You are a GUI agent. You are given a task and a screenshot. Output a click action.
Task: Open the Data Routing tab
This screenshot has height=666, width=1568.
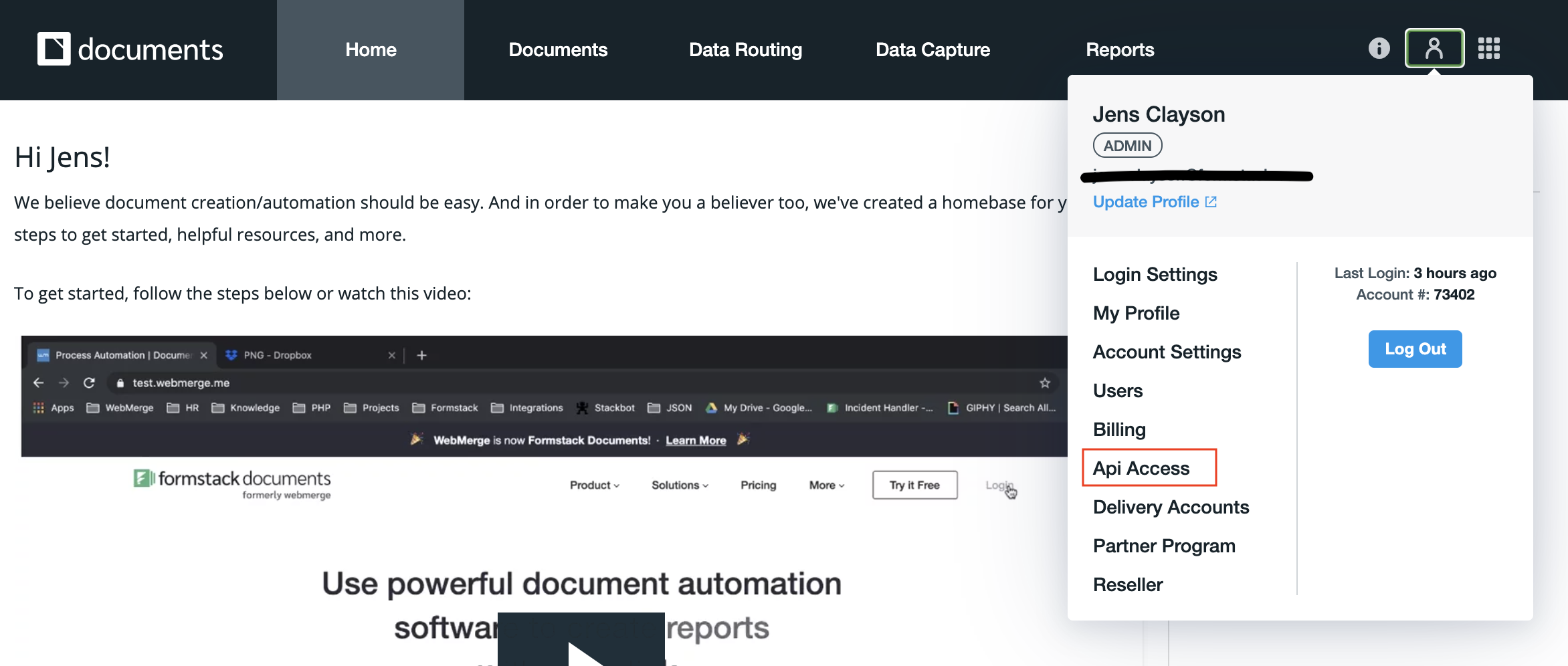pos(745,50)
